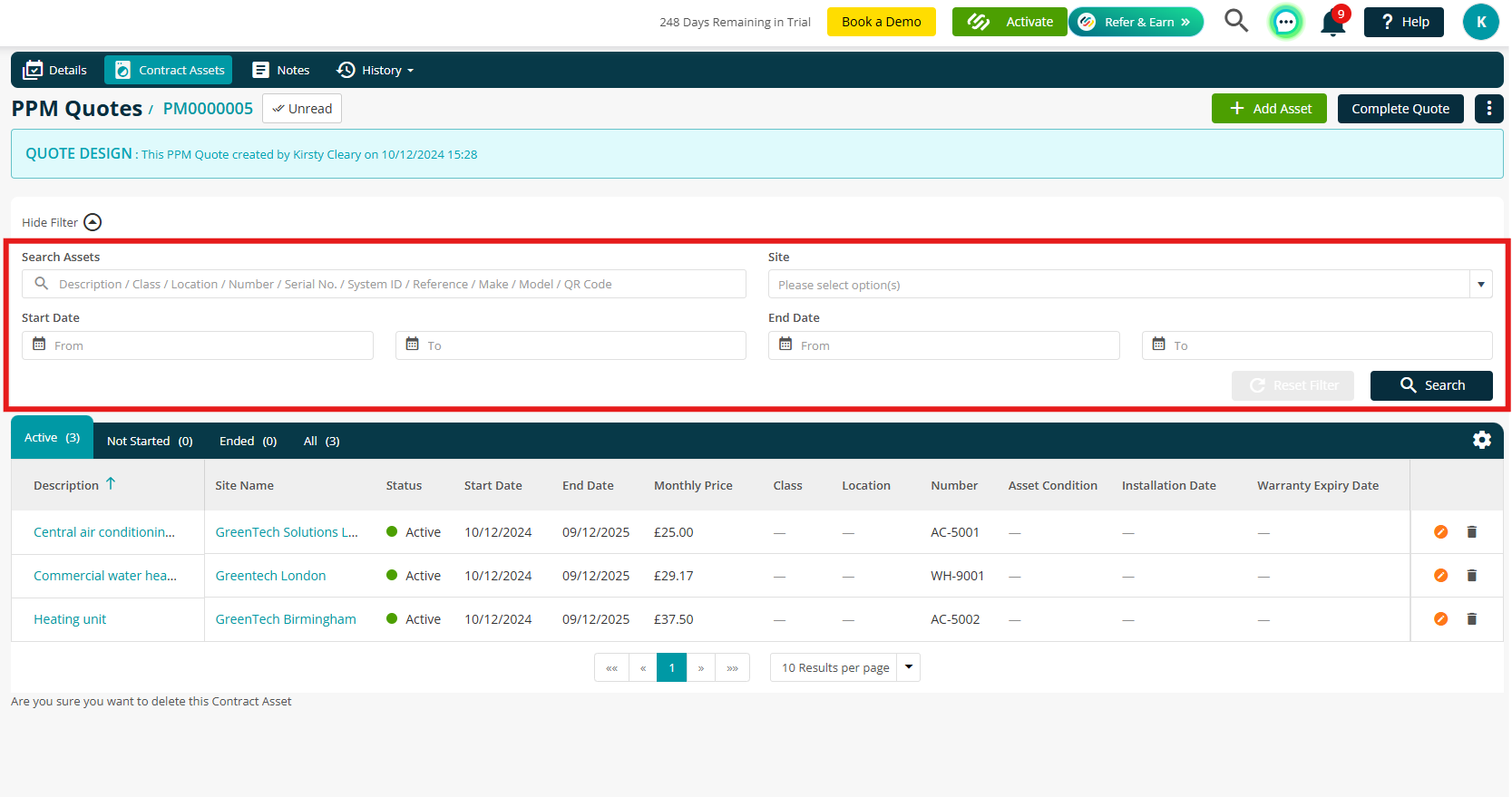Viewport: 1512px width, 797px height.
Task: Open the Site options dropdown arrow
Action: 1480,285
